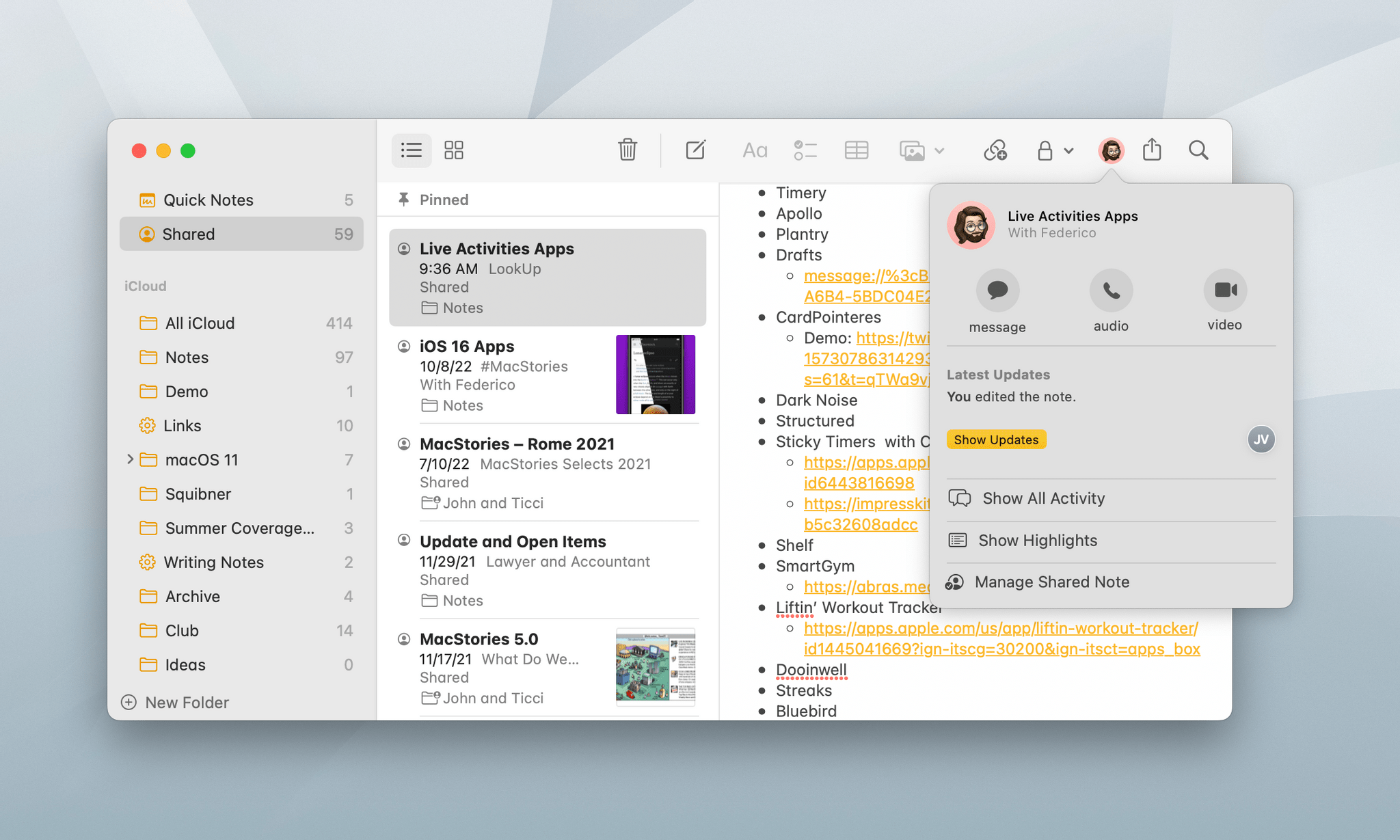Delete the selected note with trash icon
Viewport: 1400px width, 840px height.
[x=628, y=150]
